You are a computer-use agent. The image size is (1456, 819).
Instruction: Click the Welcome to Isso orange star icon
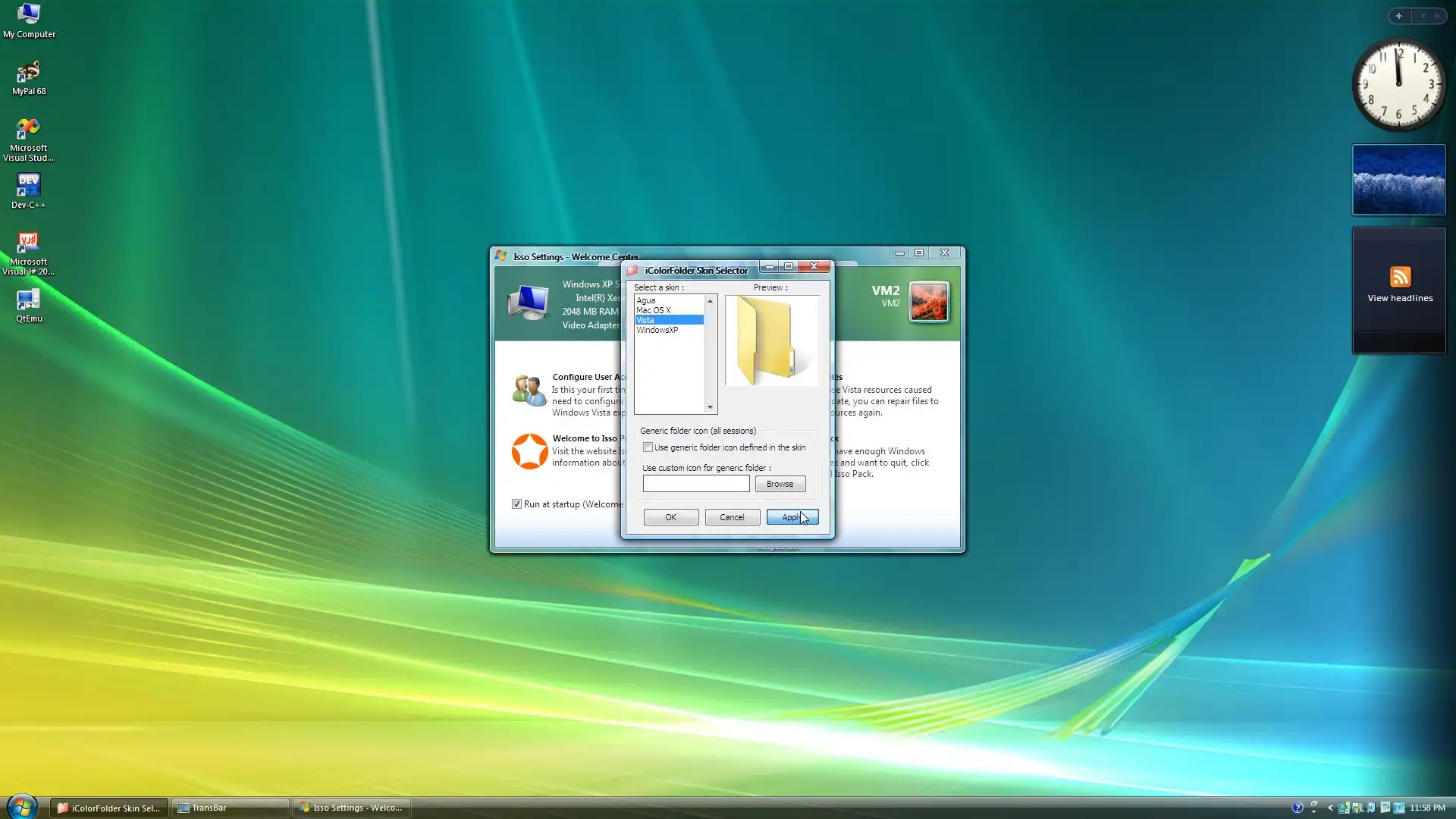pyautogui.click(x=529, y=451)
